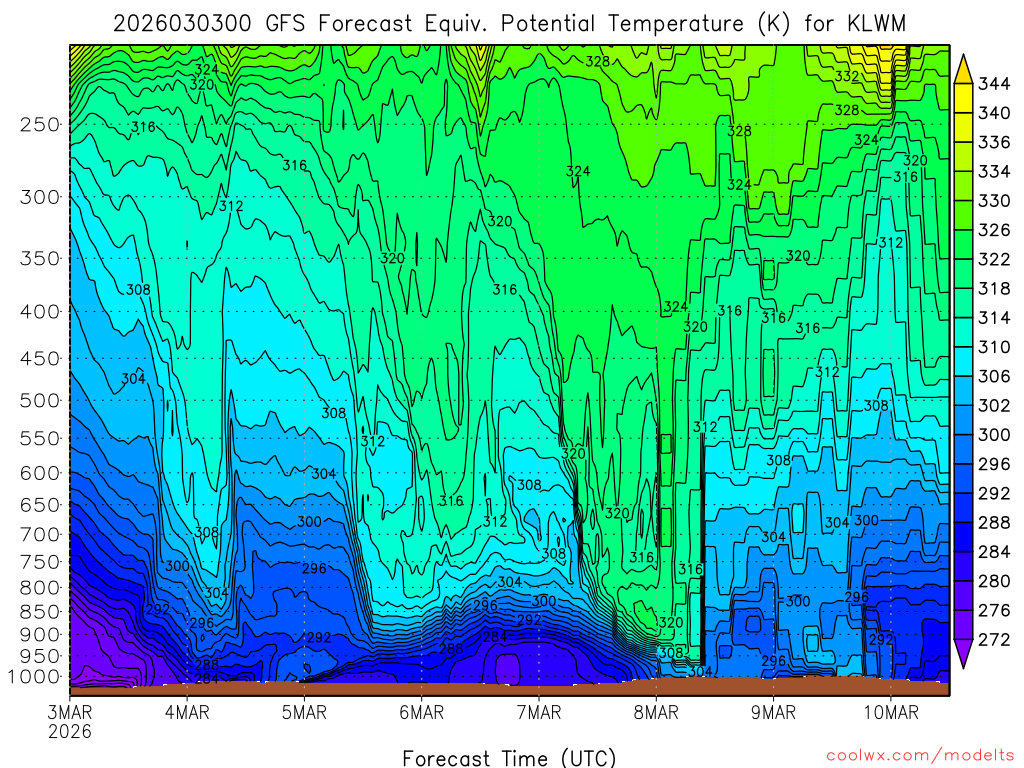This screenshot has width=1024, height=768.
Task: Click the 800 pressure level axis label
Action: pos(40,587)
